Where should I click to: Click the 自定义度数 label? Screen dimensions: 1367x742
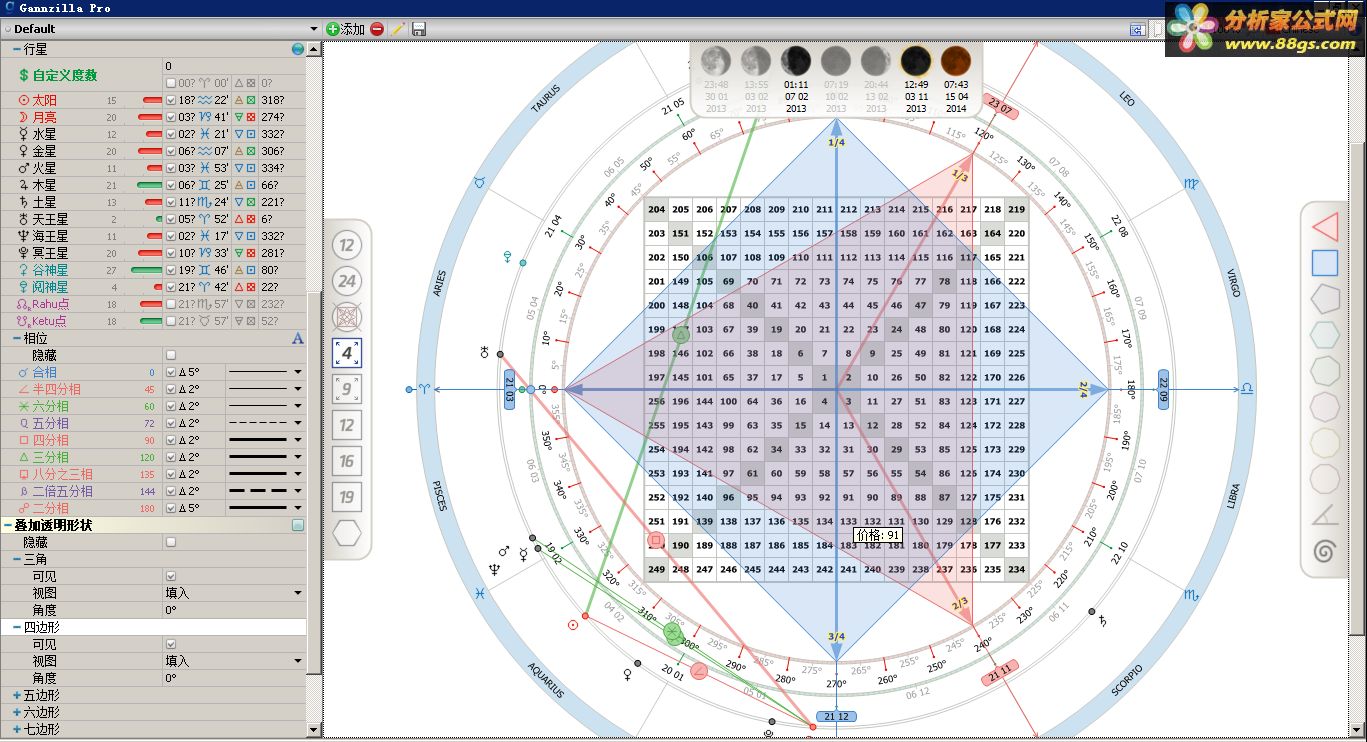pyautogui.click(x=64, y=75)
